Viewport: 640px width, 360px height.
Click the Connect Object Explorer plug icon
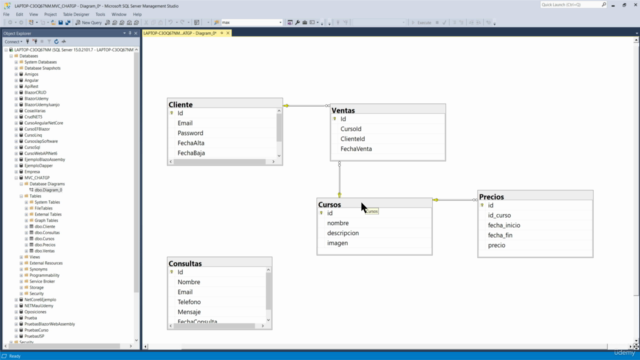[27, 42]
